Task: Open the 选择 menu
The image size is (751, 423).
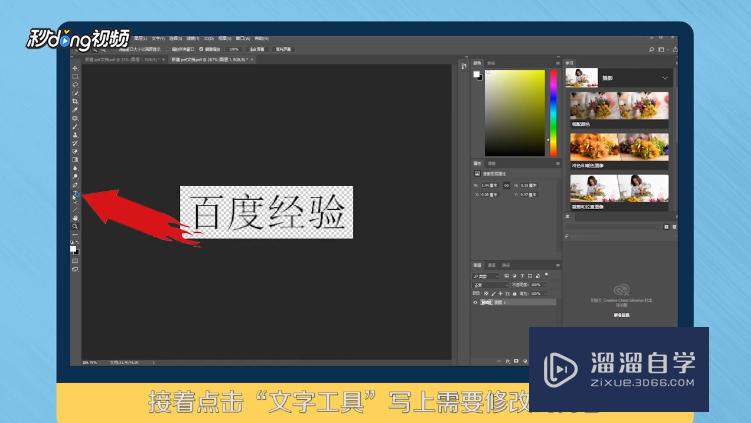Action: 176,38
